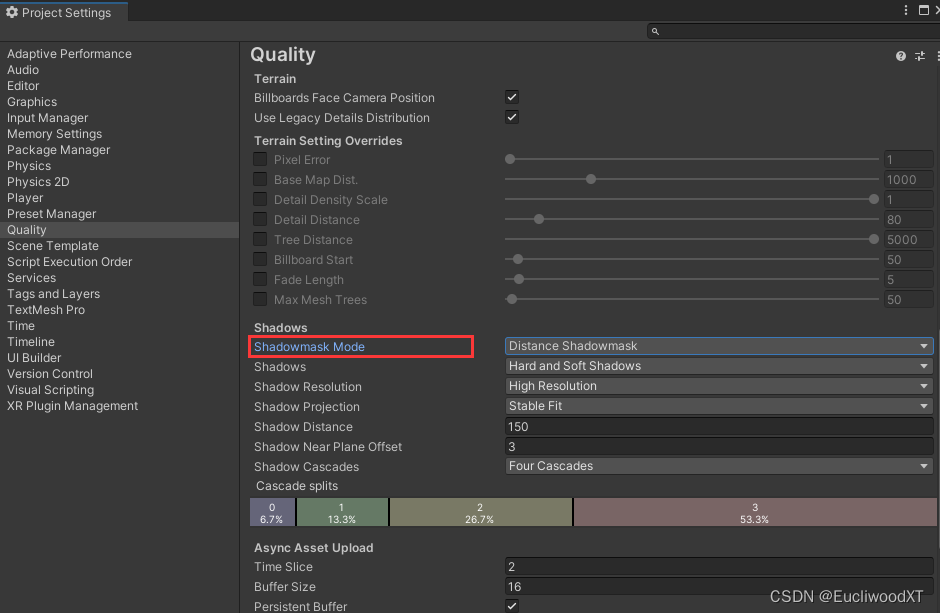940x613 pixels.
Task: Open Editor settings category
Action: tap(23, 86)
